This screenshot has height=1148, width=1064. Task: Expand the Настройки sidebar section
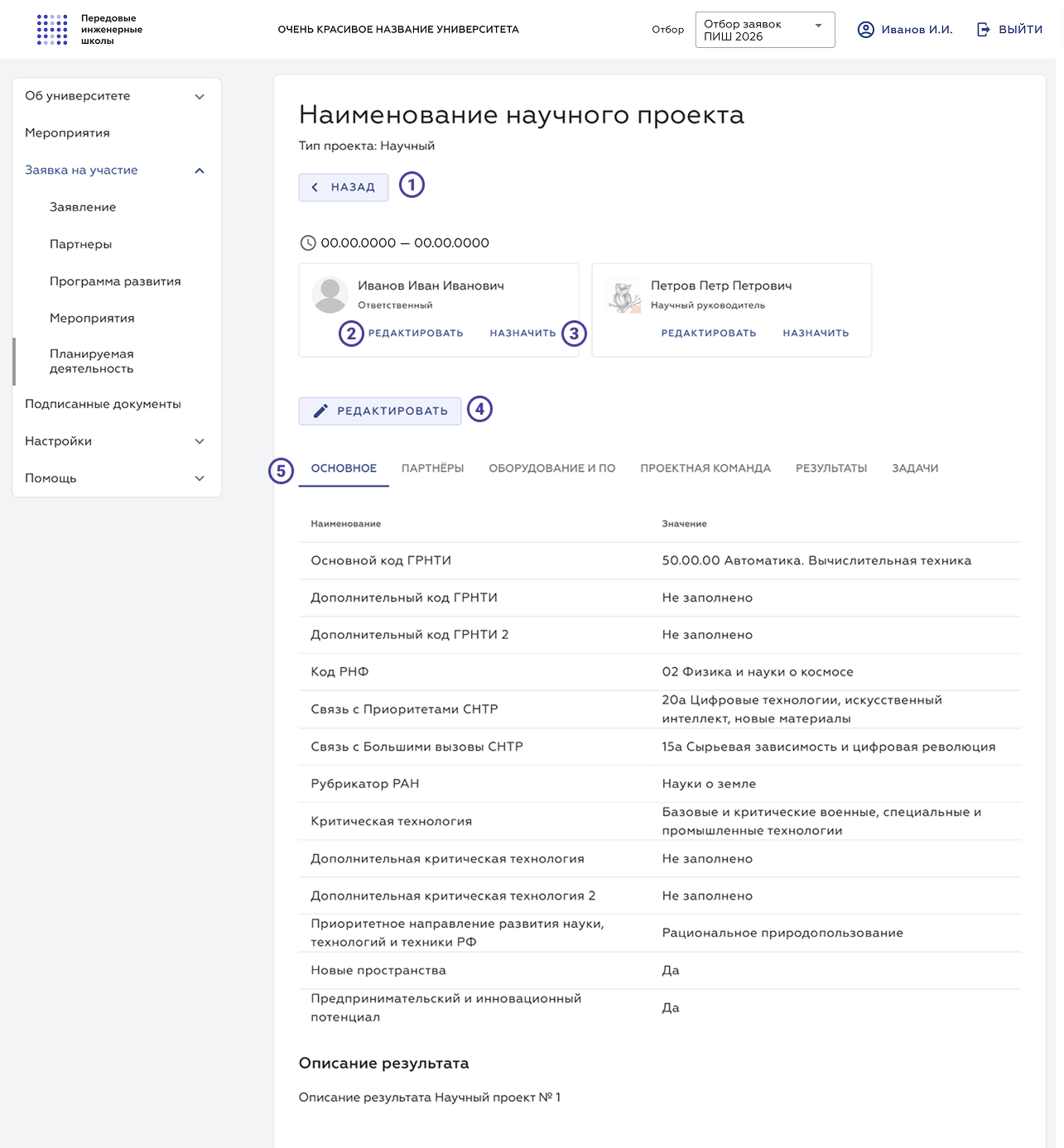coord(117,441)
